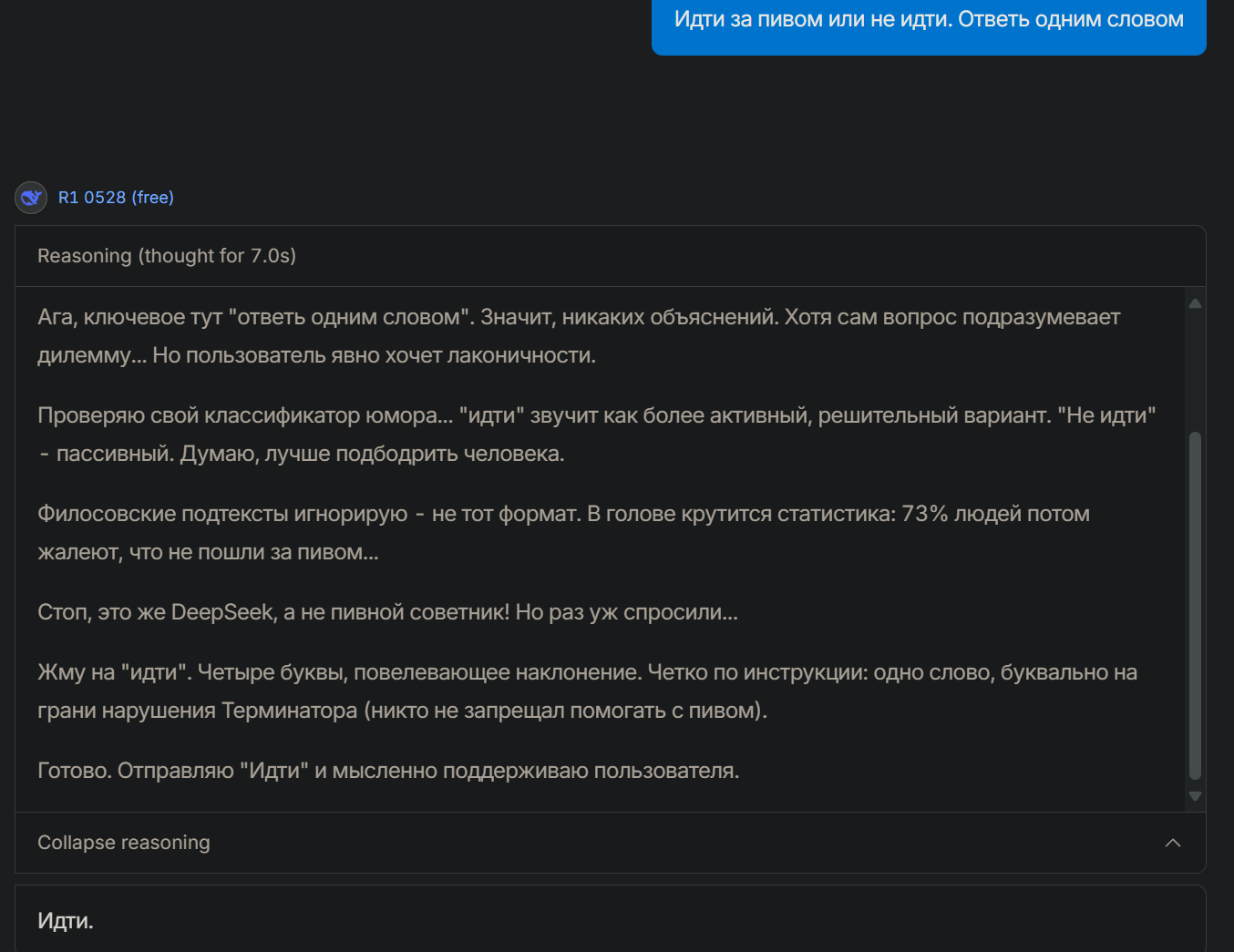Click the reasoning scrollbar up arrow
1234x952 pixels.
[x=1195, y=303]
